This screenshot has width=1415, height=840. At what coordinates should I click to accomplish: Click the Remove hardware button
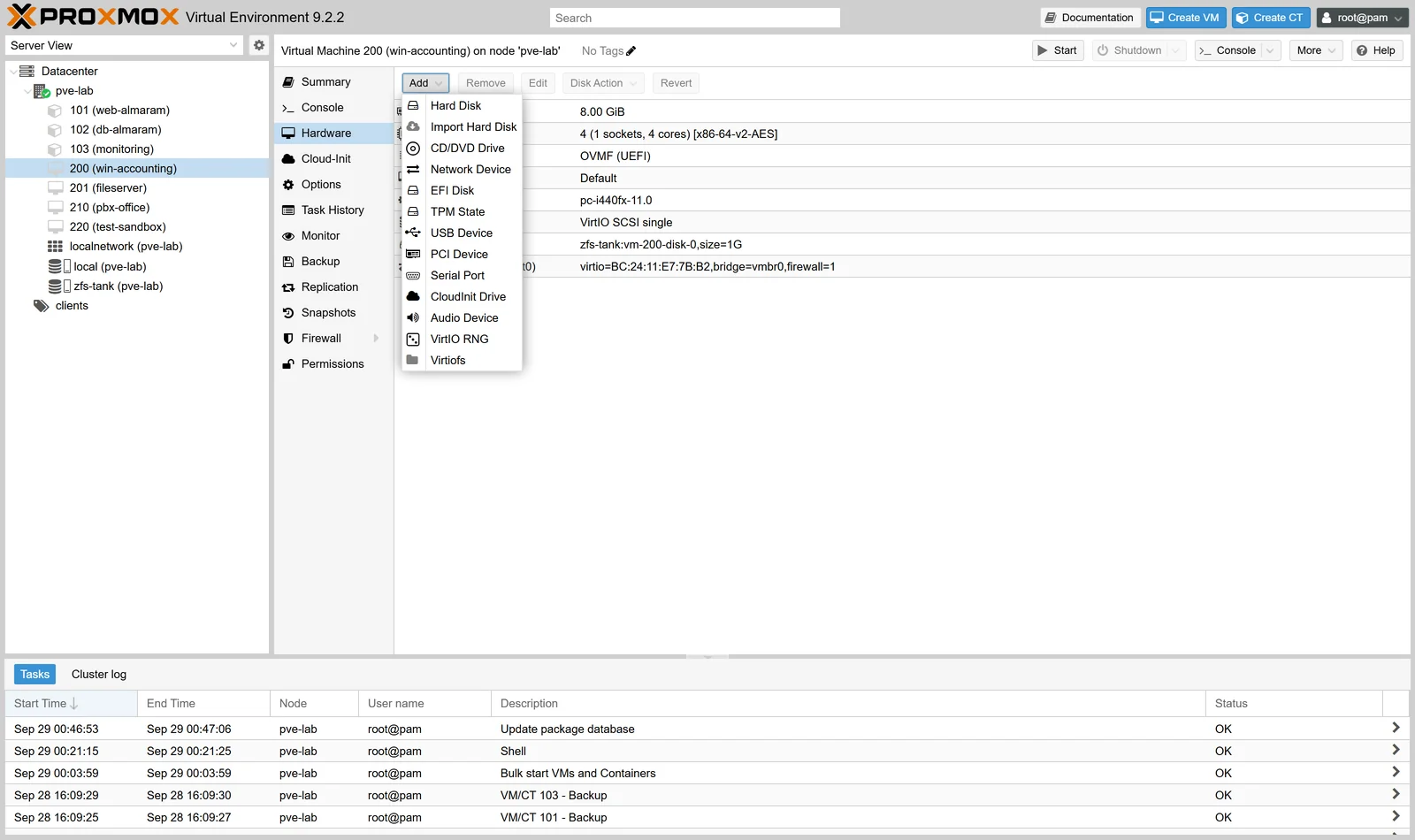click(486, 83)
